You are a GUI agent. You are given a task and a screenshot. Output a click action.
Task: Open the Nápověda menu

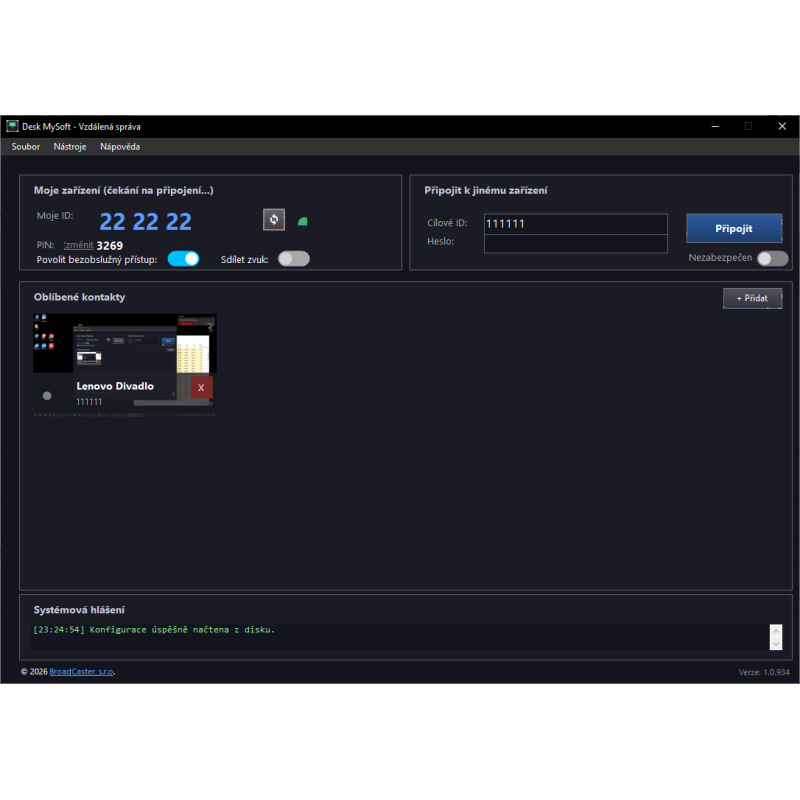[120, 146]
